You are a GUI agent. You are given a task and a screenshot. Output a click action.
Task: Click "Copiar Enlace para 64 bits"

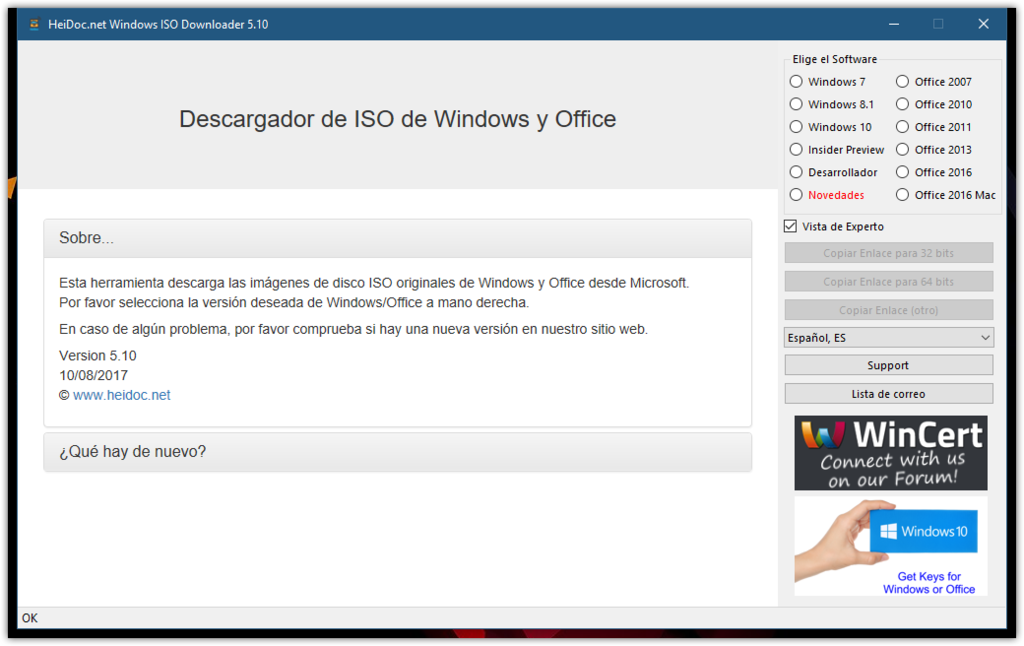888,281
